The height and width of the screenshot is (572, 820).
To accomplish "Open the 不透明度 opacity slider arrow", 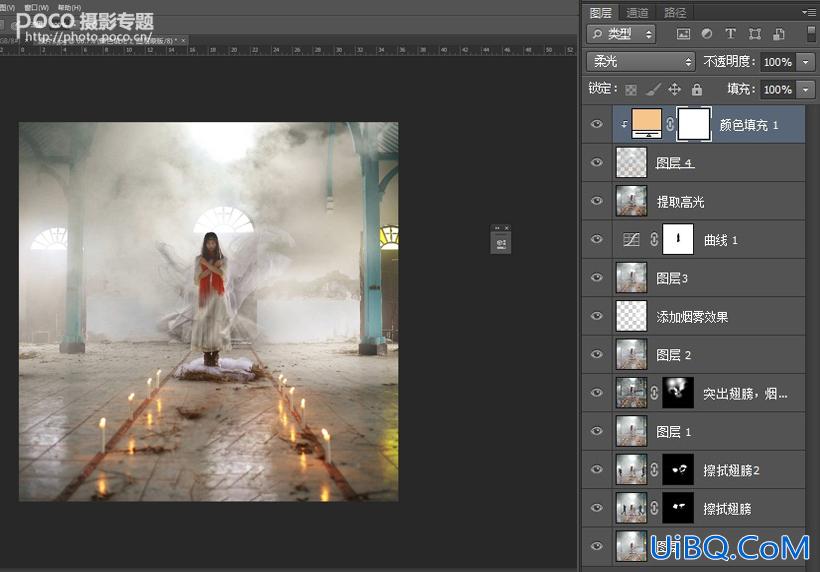I will [806, 62].
